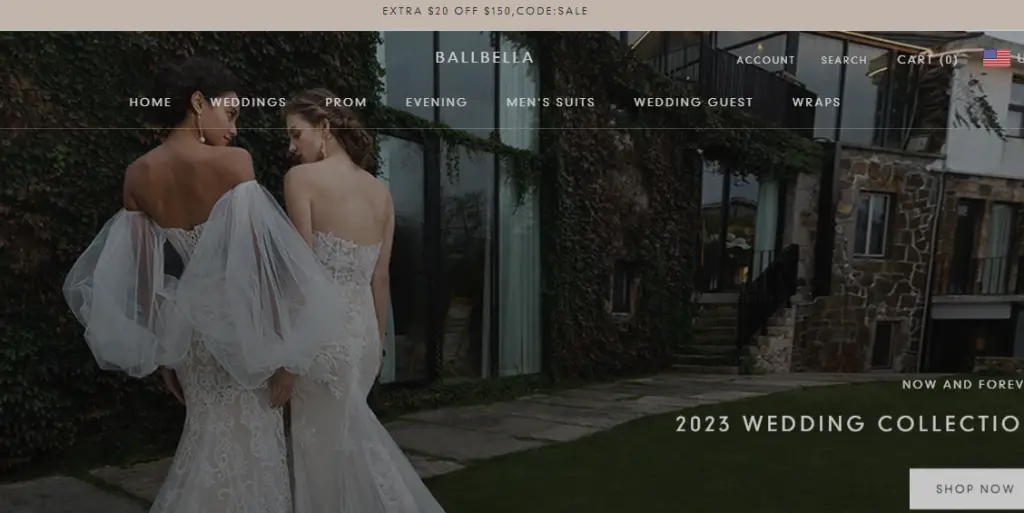Open the Search link in header
The height and width of the screenshot is (513, 1024).
[844, 60]
